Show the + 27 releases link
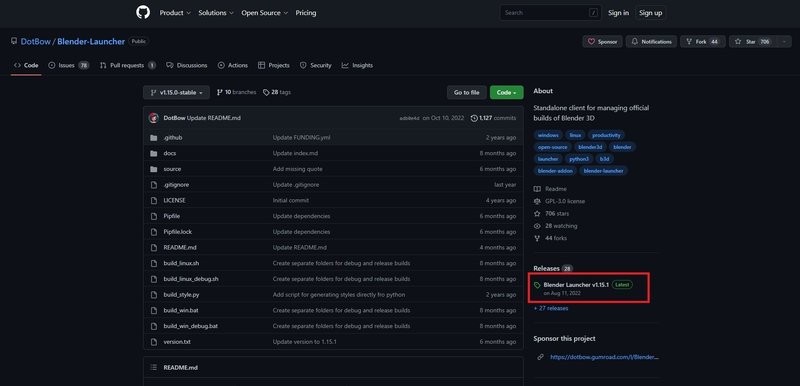Image resolution: width=800 pixels, height=386 pixels. point(551,308)
